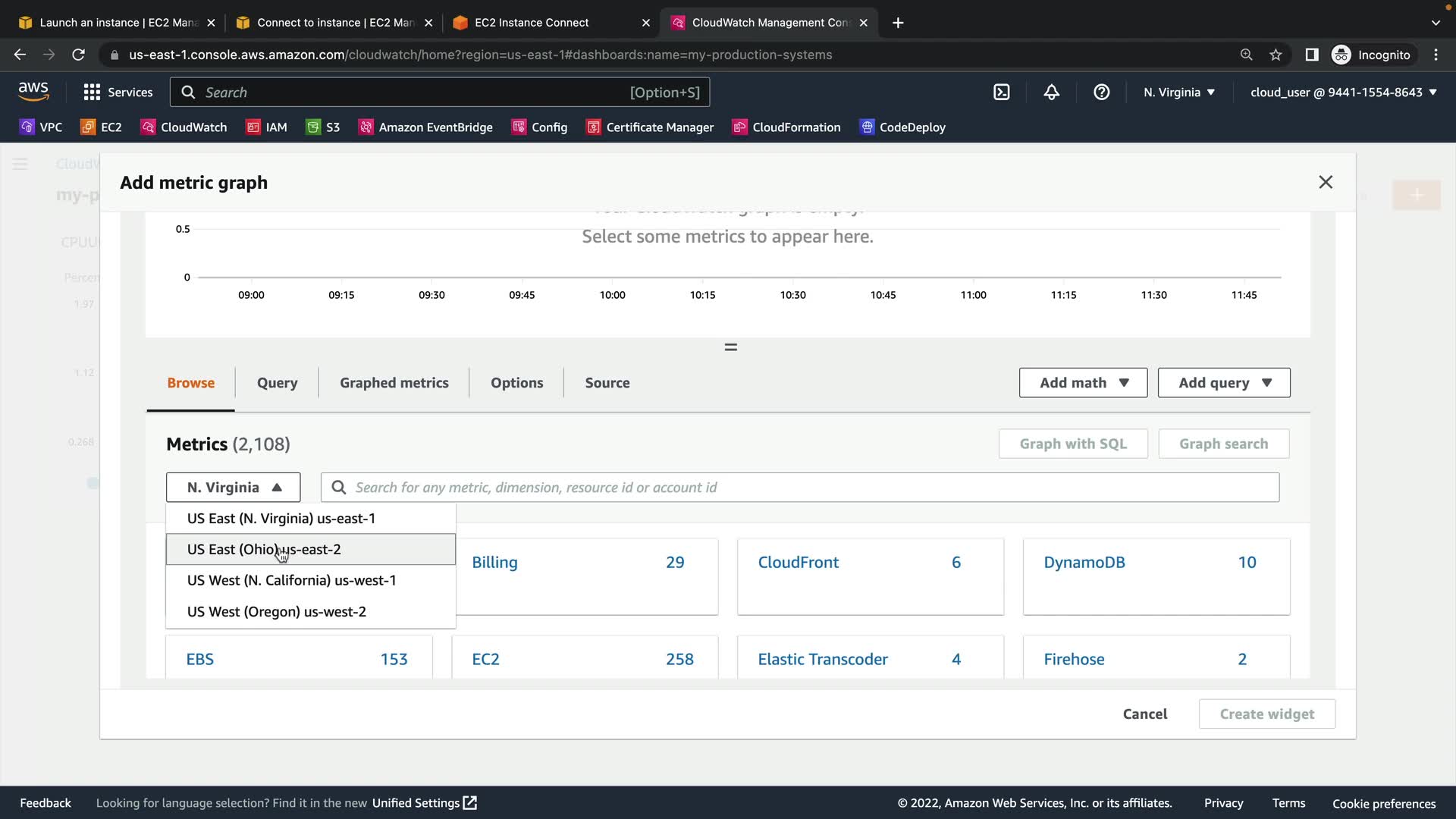The image size is (1456, 819).
Task: Click the help question mark icon
Action: point(1101,92)
